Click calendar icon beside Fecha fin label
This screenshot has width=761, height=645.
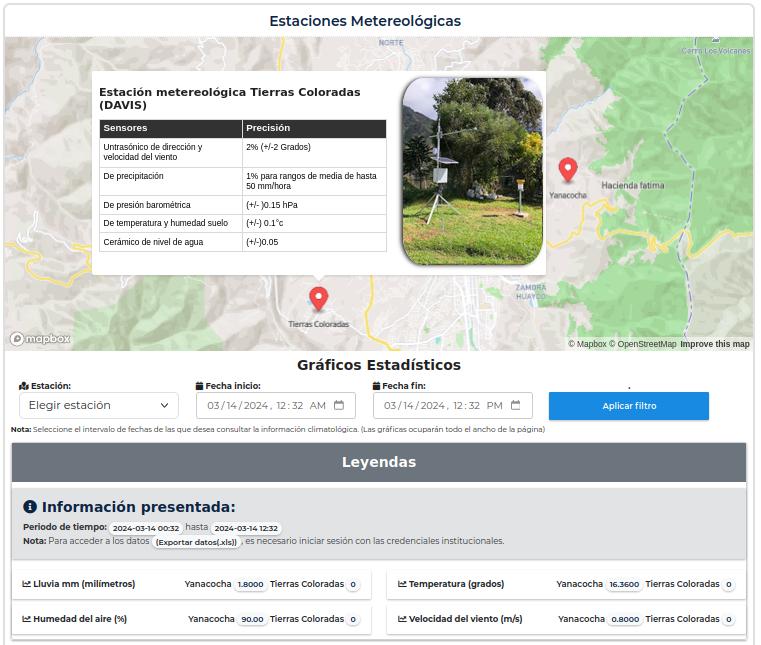376,386
